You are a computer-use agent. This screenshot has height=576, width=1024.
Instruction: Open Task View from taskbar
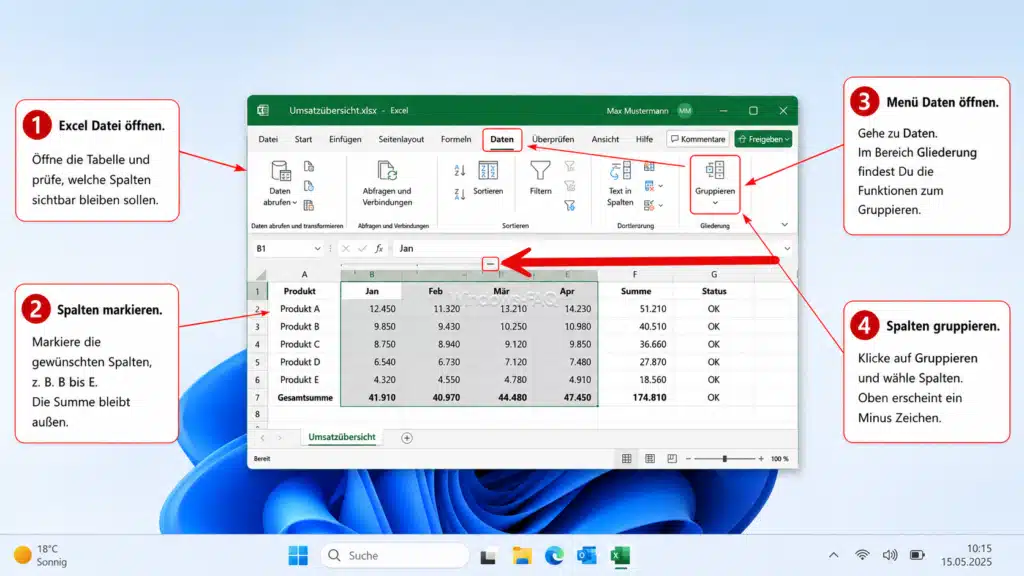488,556
